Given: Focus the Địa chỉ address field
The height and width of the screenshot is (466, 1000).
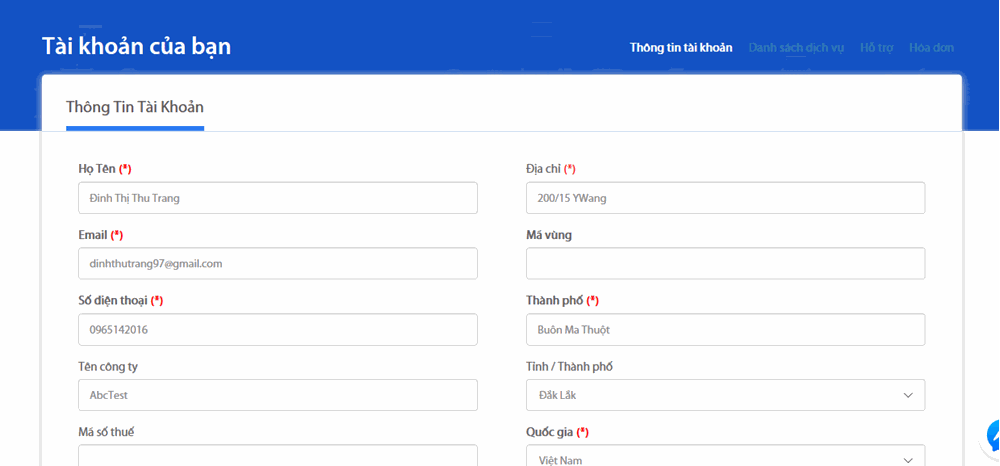Looking at the screenshot, I should point(724,198).
